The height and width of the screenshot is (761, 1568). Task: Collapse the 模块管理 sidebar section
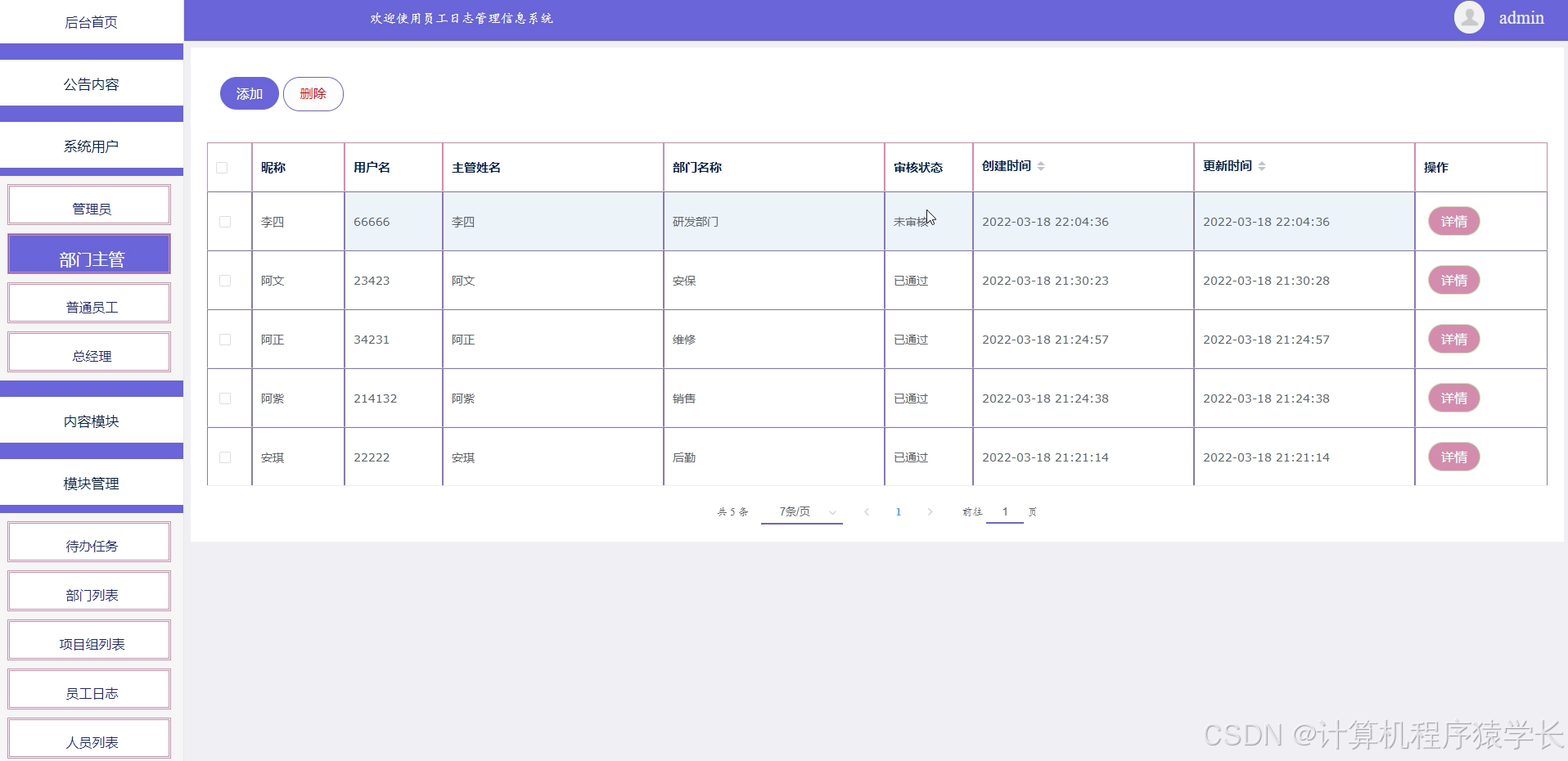click(x=92, y=484)
